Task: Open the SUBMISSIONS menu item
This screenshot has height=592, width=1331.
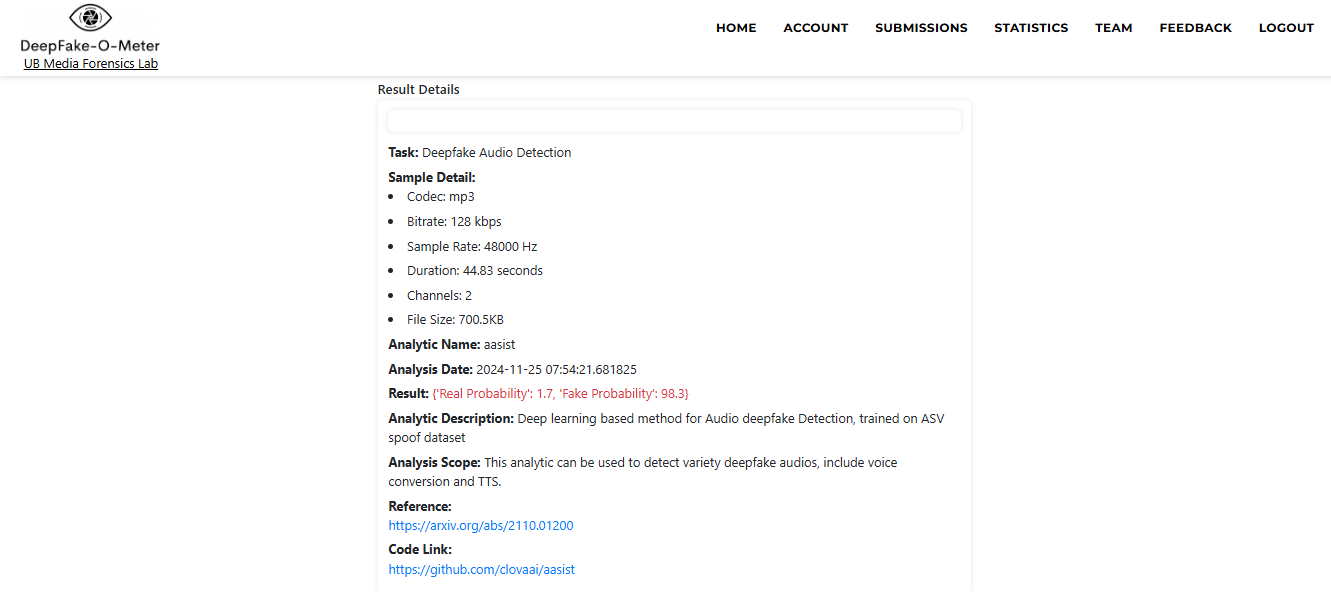Action: 921,28
